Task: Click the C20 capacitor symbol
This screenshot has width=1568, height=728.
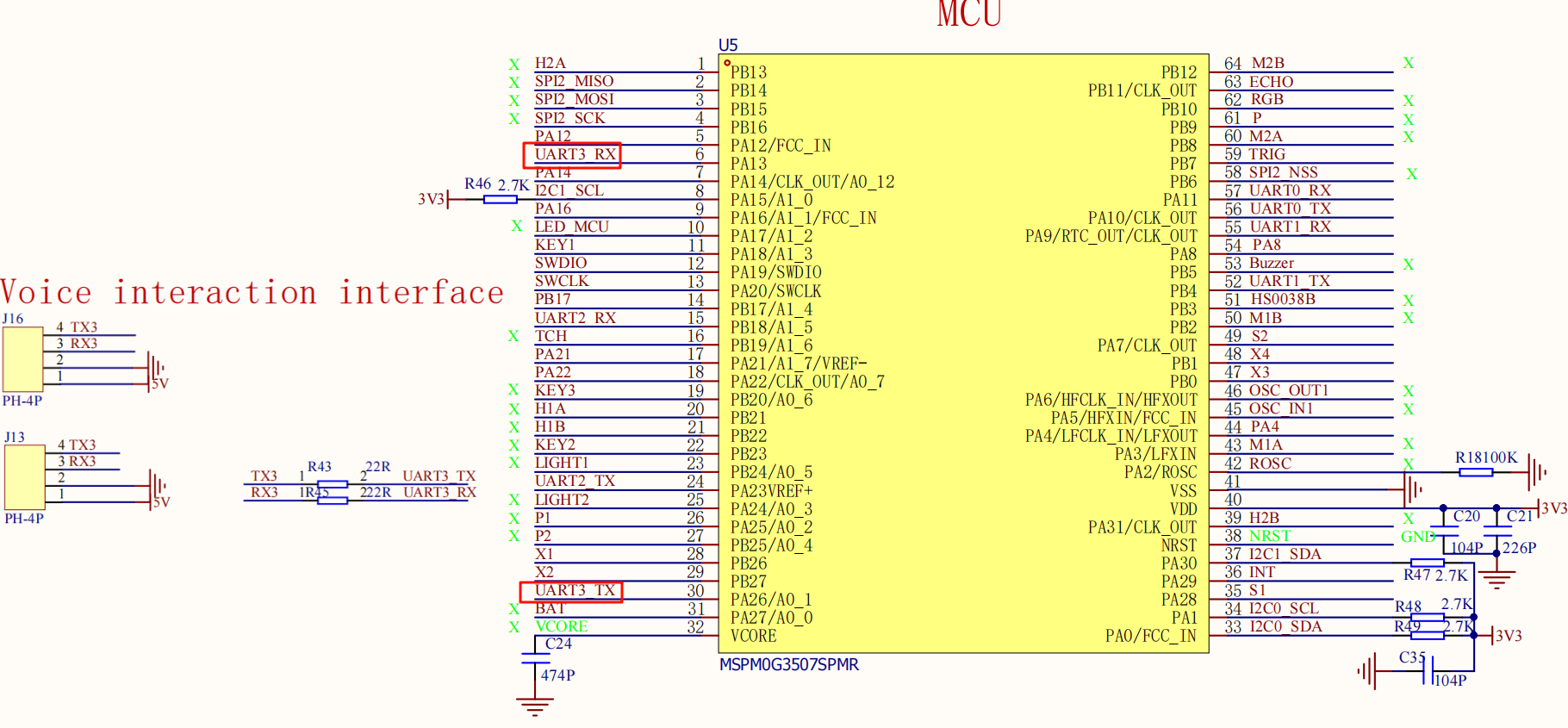Action: click(x=1444, y=530)
